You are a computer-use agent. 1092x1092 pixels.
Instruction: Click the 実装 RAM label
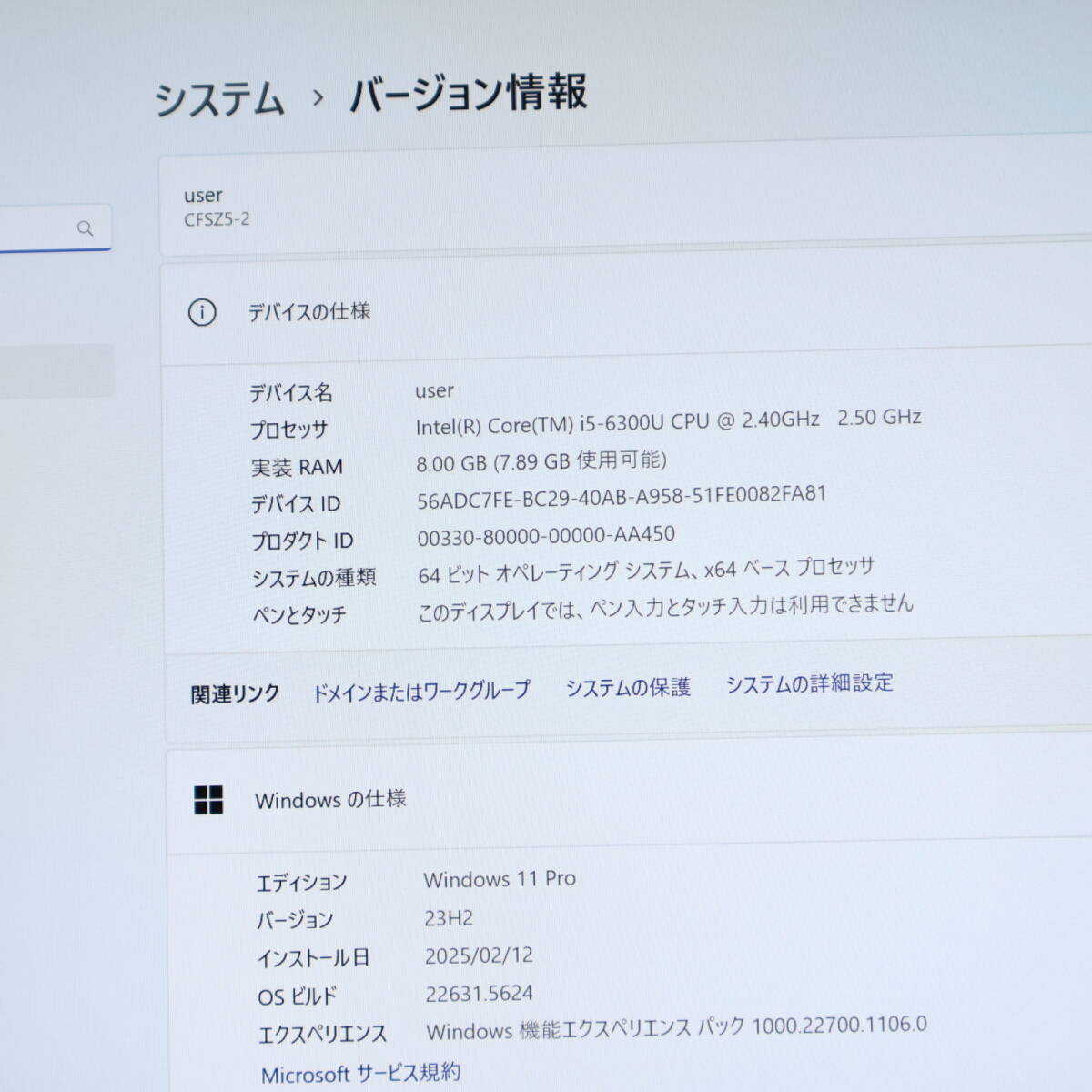point(297,468)
